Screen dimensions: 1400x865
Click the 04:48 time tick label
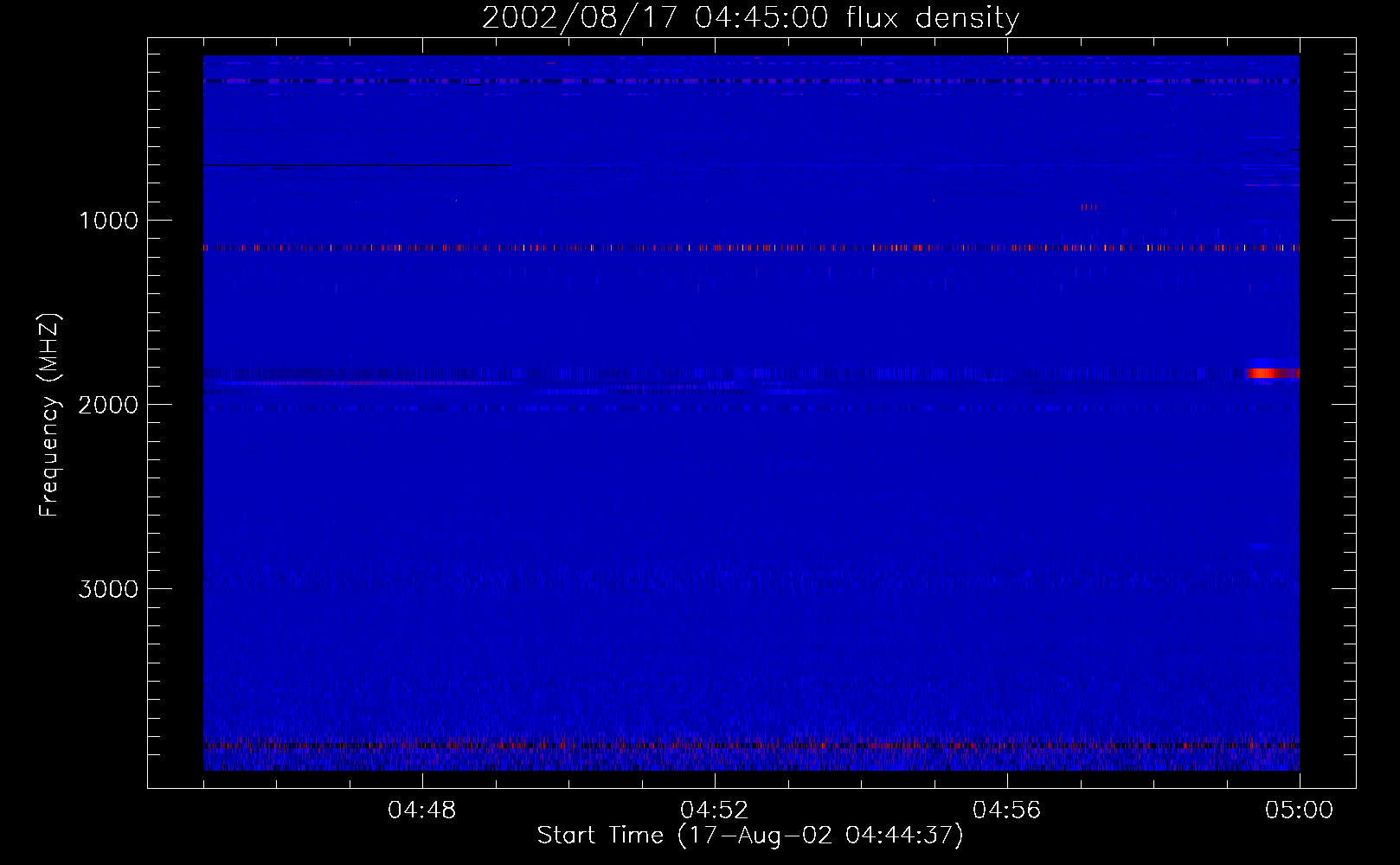421,811
